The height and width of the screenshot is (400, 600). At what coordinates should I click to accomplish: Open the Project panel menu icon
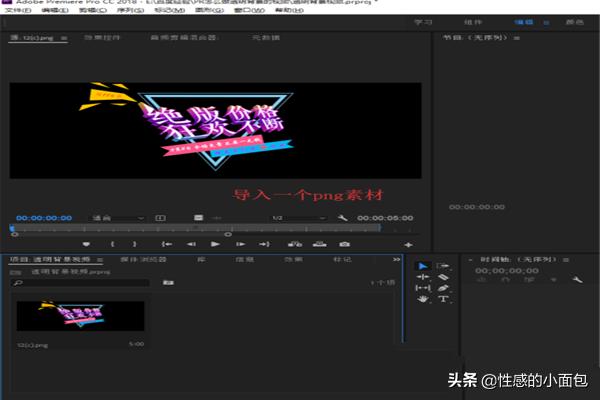point(99,260)
